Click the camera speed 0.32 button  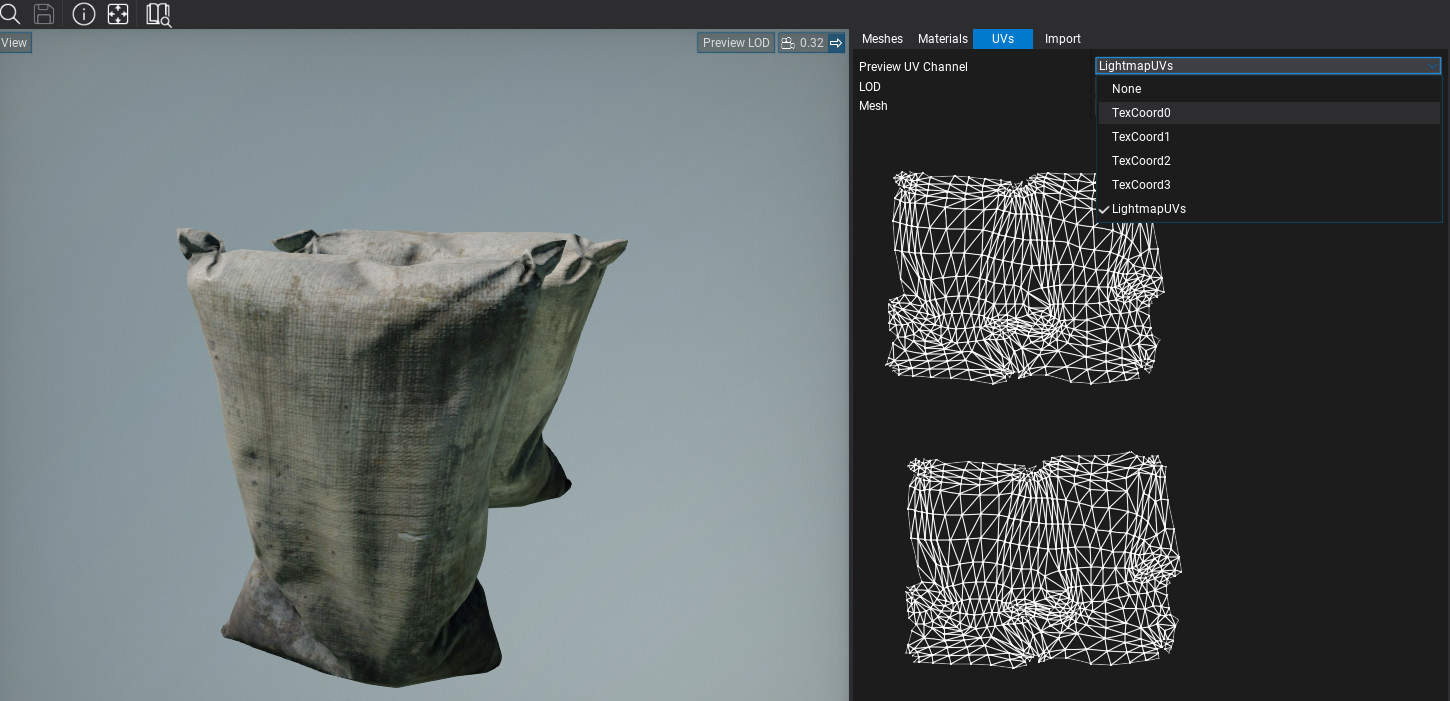click(x=802, y=43)
